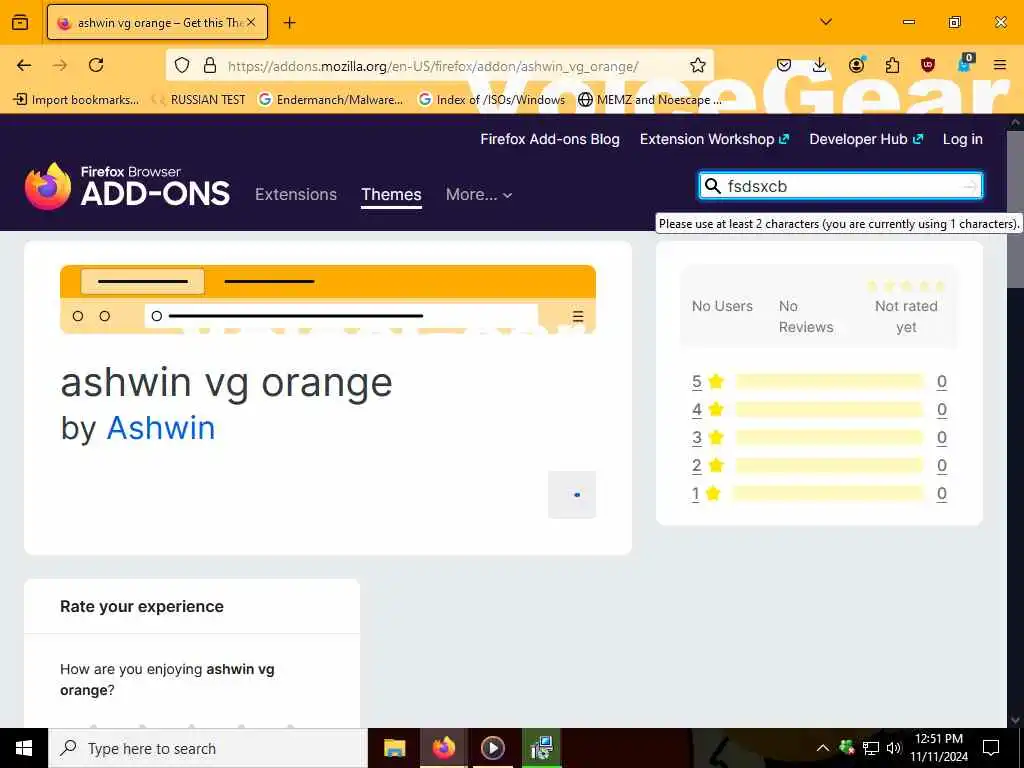Open media player taskbar icon
This screenshot has width=1024, height=768.
(x=492, y=748)
